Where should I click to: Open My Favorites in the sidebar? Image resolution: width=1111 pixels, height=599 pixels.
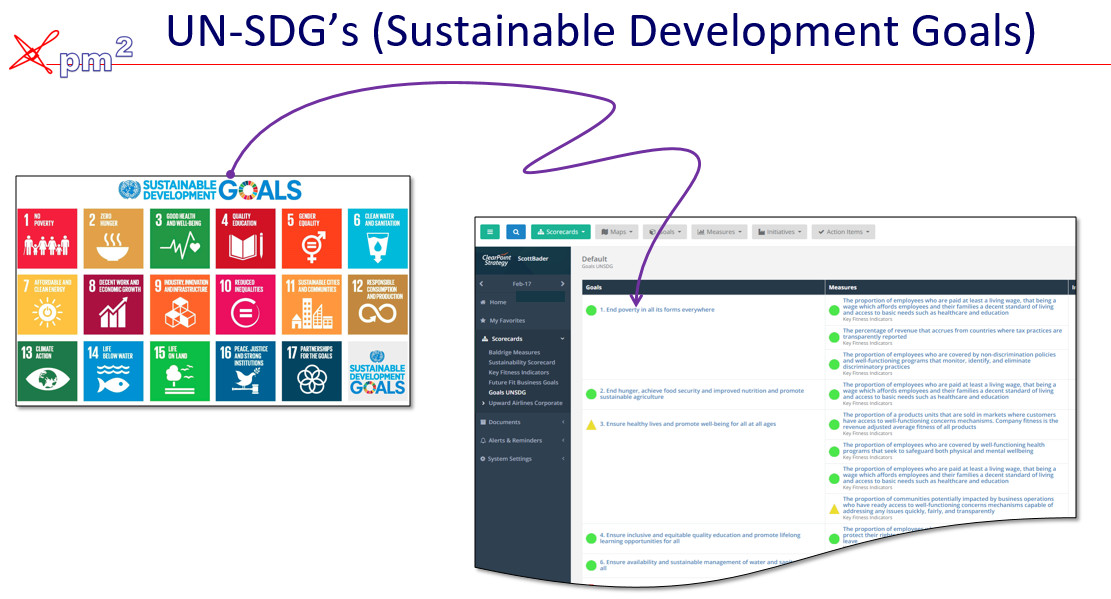[x=507, y=320]
